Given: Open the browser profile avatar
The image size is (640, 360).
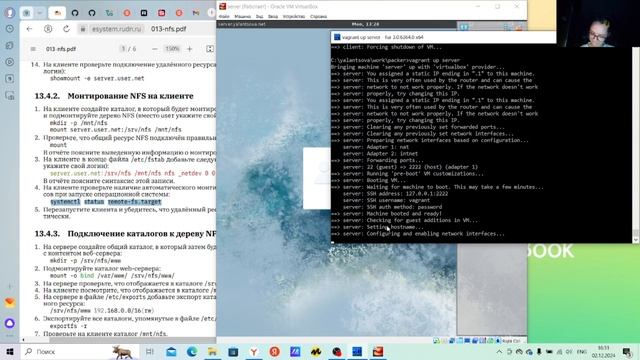Looking at the screenshot, I should click(x=10, y=13).
